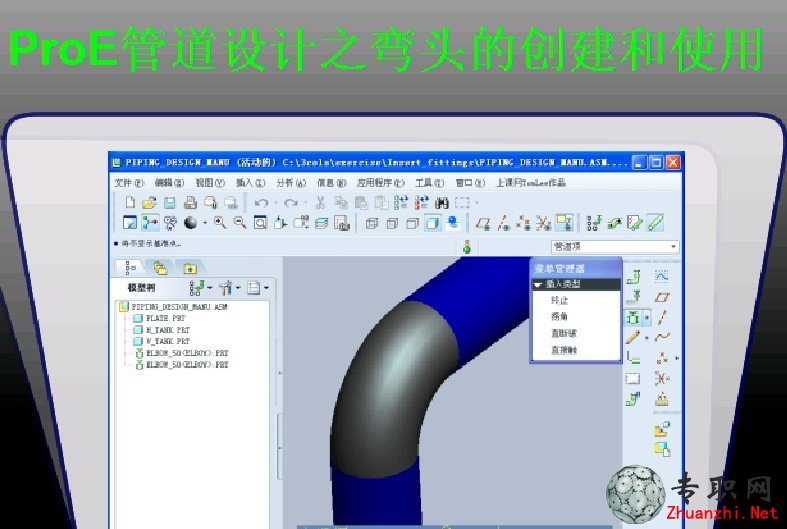
Task: Create a new file with the blank page icon
Action: click(130, 202)
